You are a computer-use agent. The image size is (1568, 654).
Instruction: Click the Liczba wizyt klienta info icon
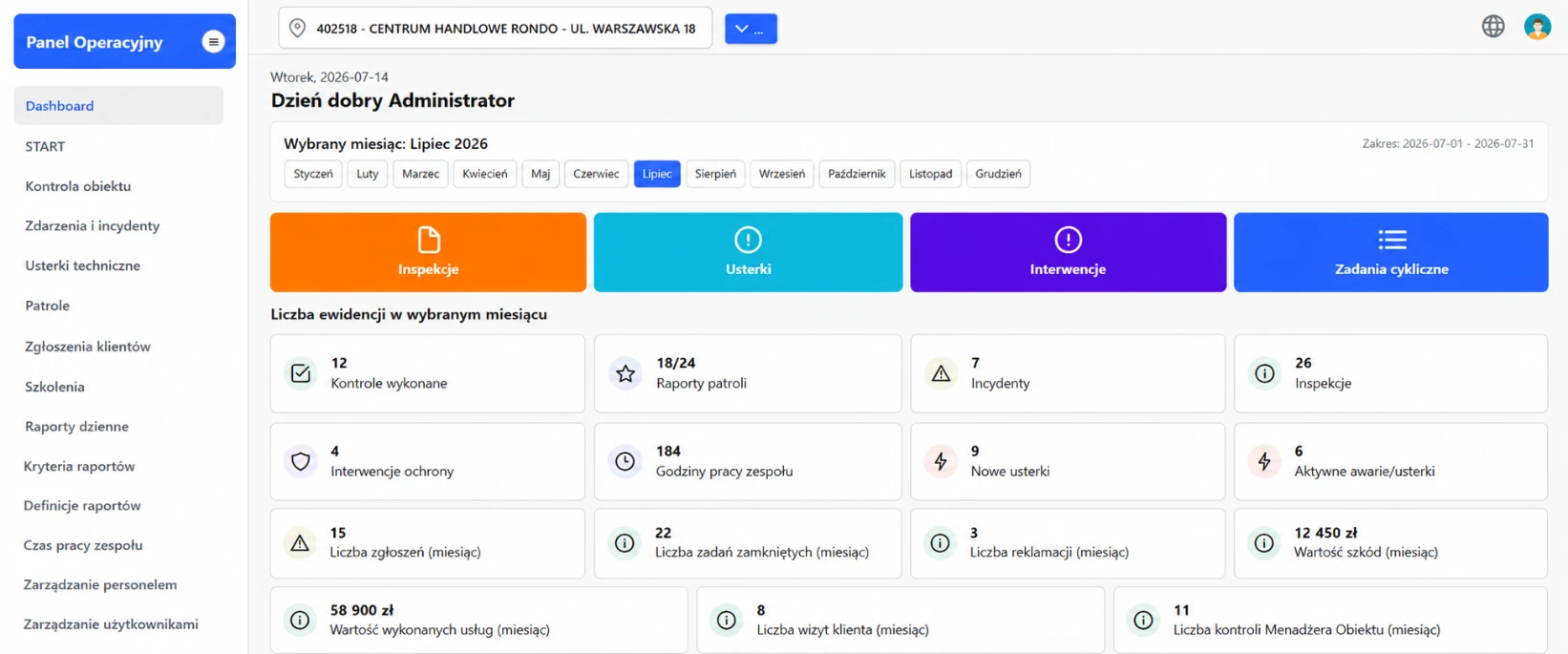[727, 621]
